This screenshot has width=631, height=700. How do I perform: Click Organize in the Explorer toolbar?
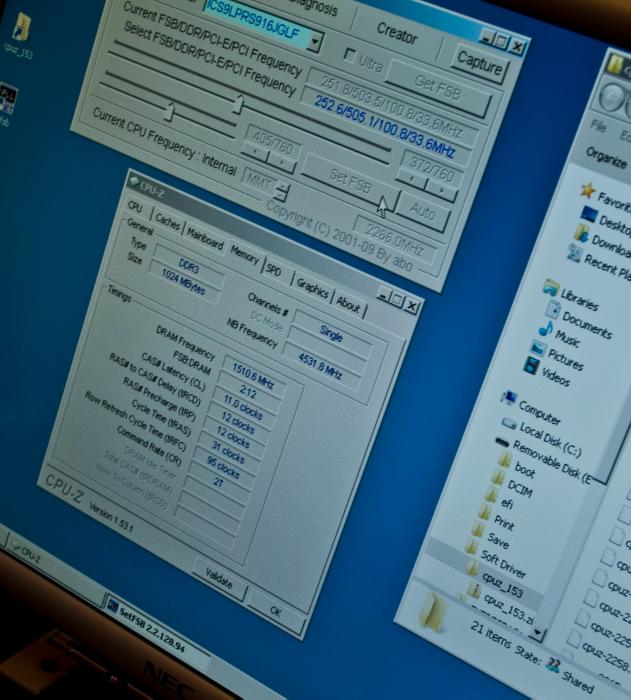(606, 157)
